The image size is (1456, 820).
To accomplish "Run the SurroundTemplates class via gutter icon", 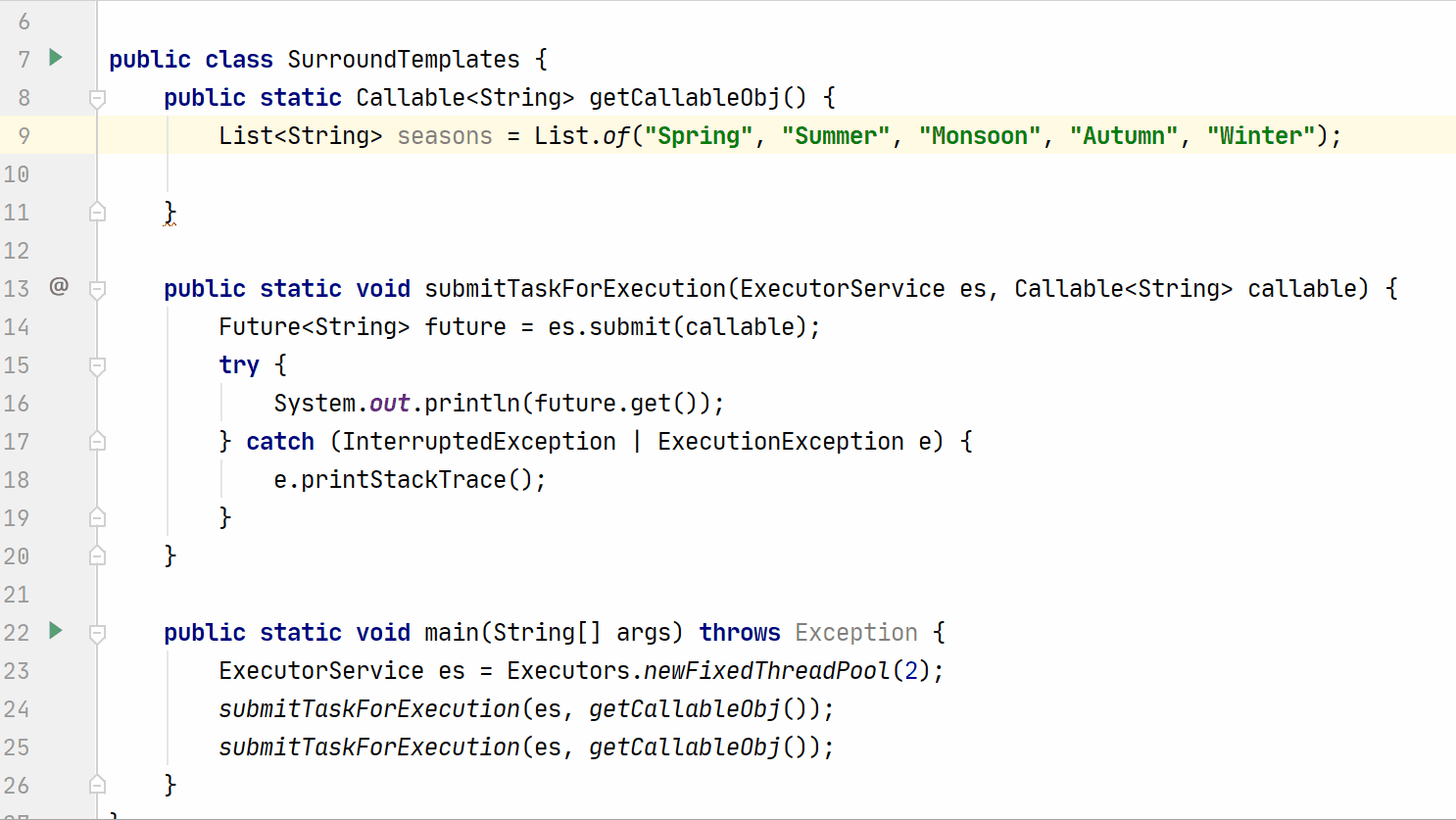I will point(55,58).
